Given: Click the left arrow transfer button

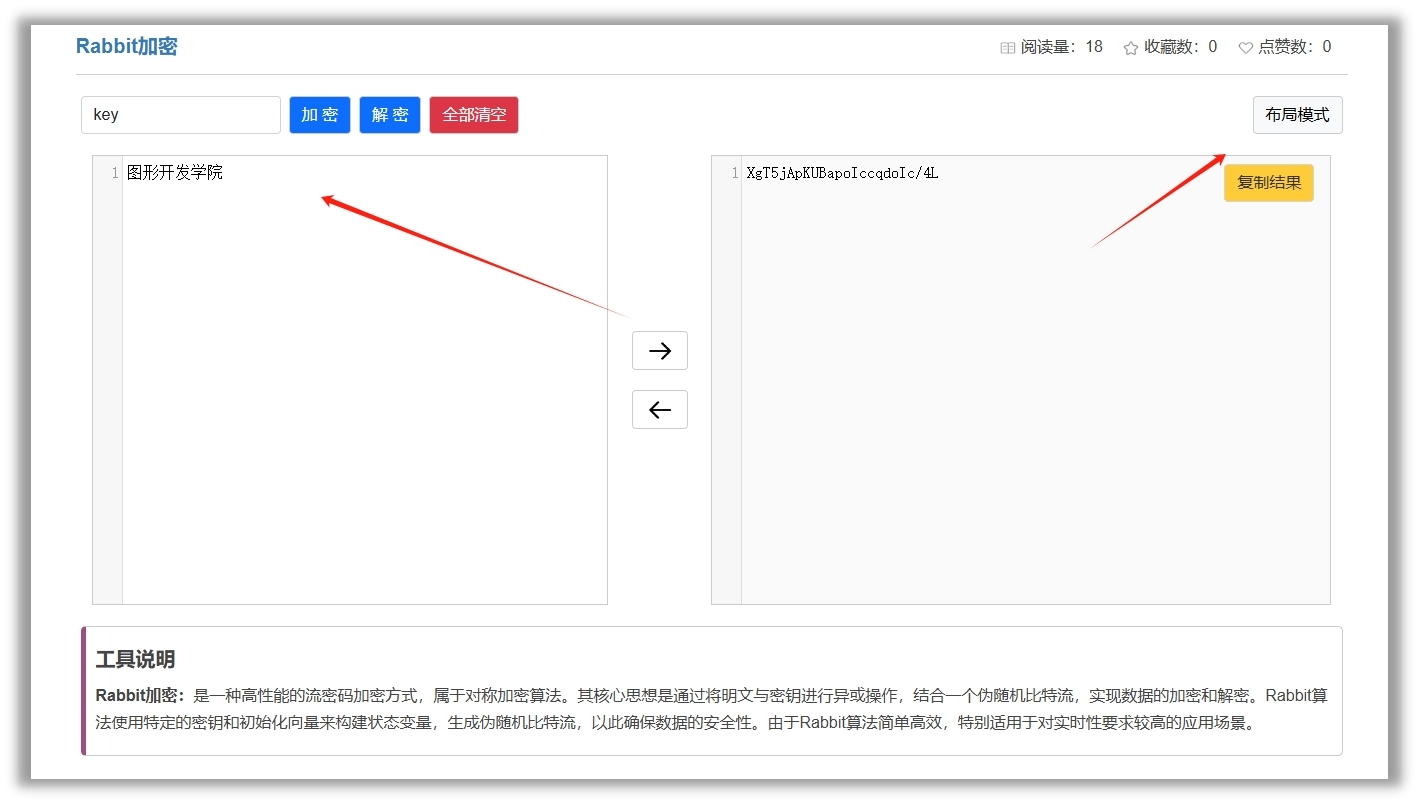Looking at the screenshot, I should coord(660,410).
